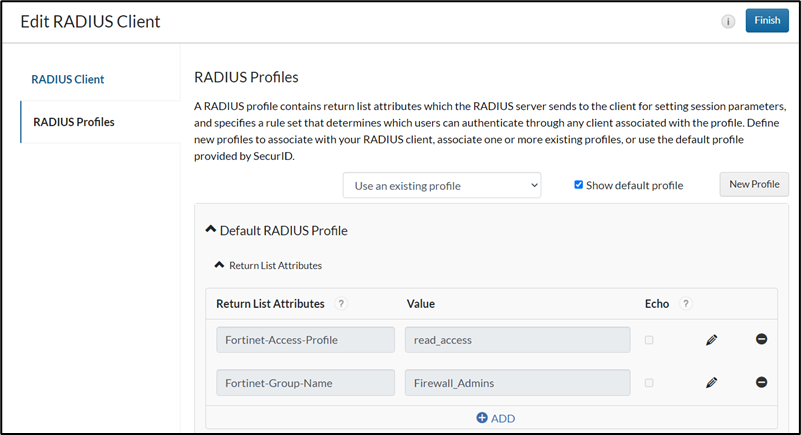Remove the Fortinet-Group-Name attribute row
Viewport: 801px width, 435px height.
click(x=761, y=382)
